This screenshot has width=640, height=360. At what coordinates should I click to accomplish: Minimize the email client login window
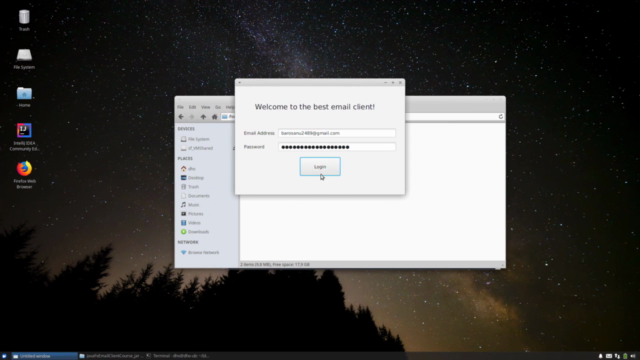pos(385,82)
